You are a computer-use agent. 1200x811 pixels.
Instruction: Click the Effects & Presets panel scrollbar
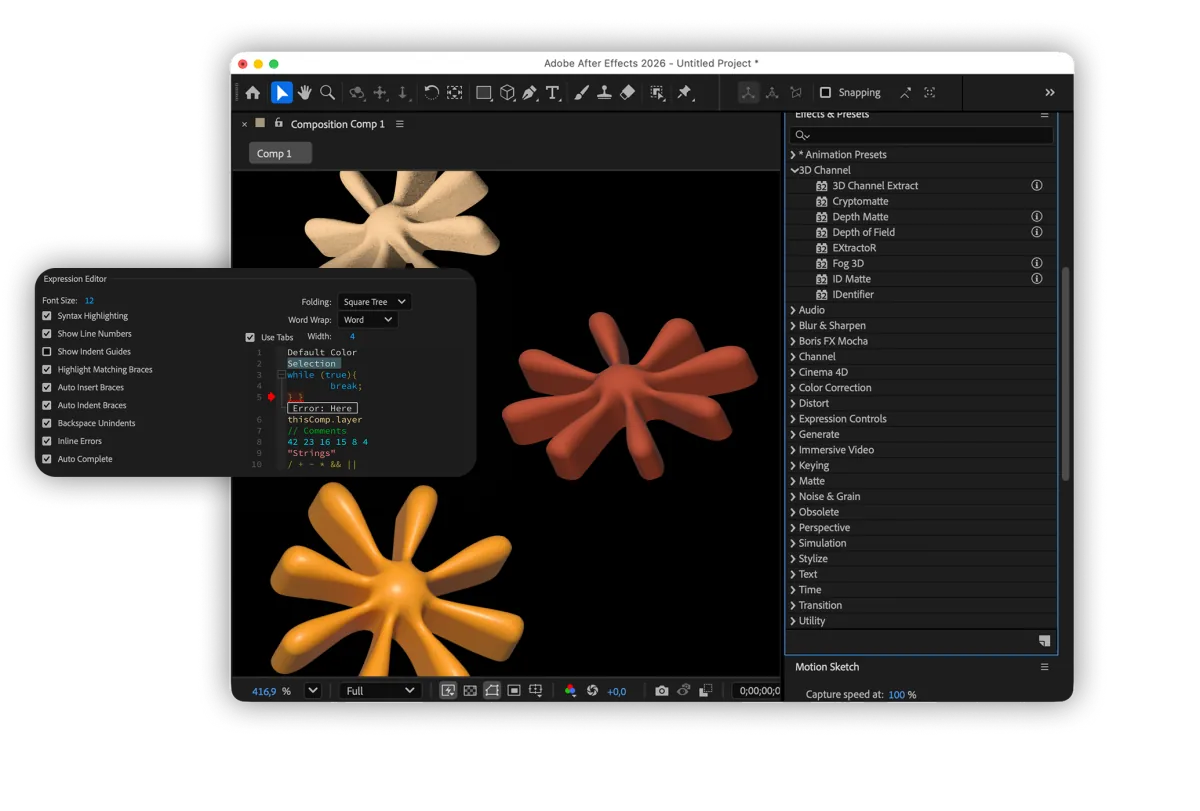pyautogui.click(x=1065, y=374)
